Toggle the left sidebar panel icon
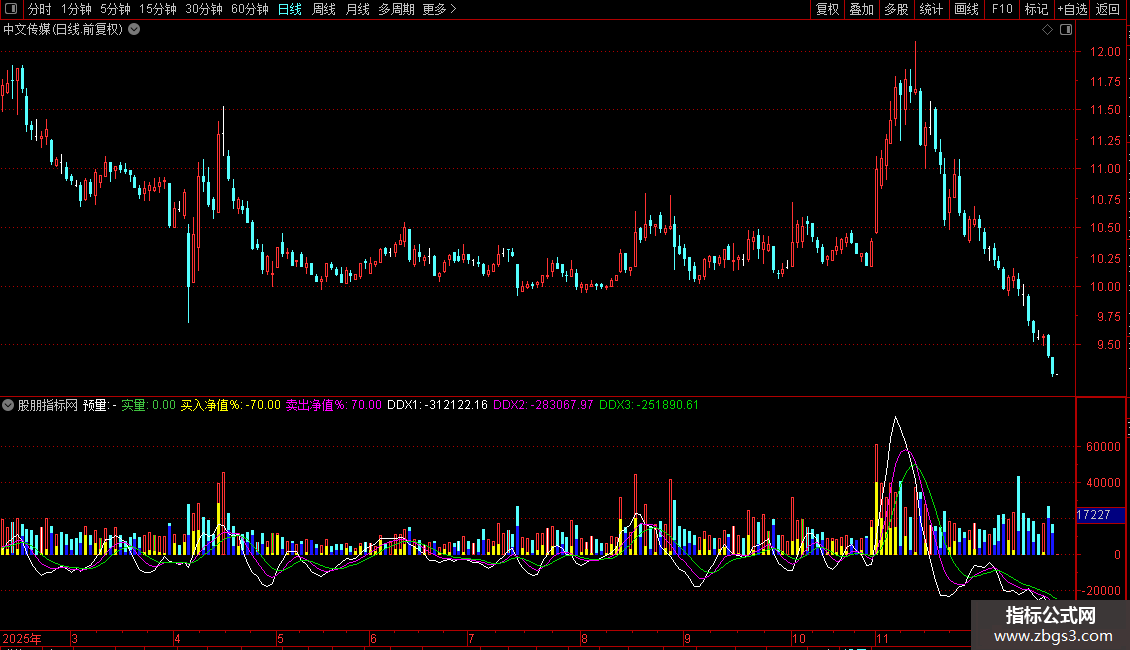The height and width of the screenshot is (650, 1130). click(10, 10)
